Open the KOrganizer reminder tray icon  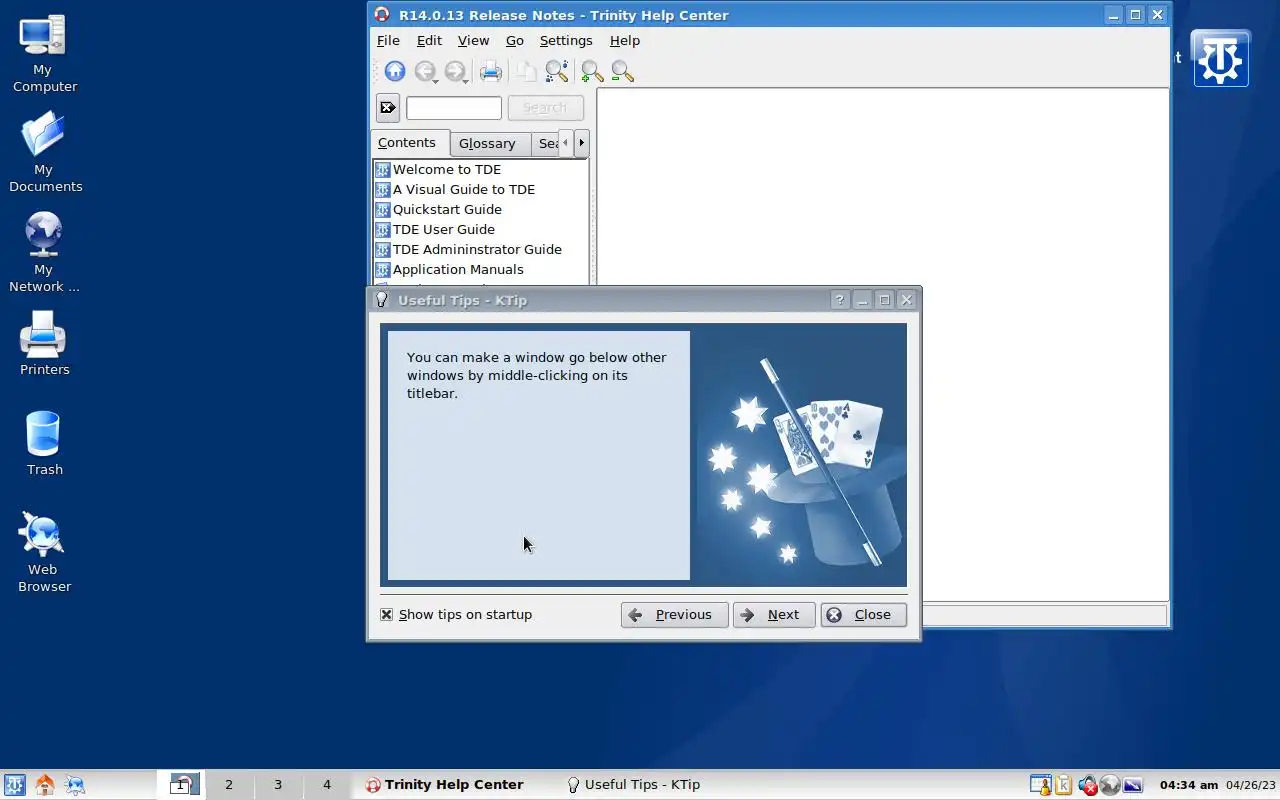[x=1041, y=785]
